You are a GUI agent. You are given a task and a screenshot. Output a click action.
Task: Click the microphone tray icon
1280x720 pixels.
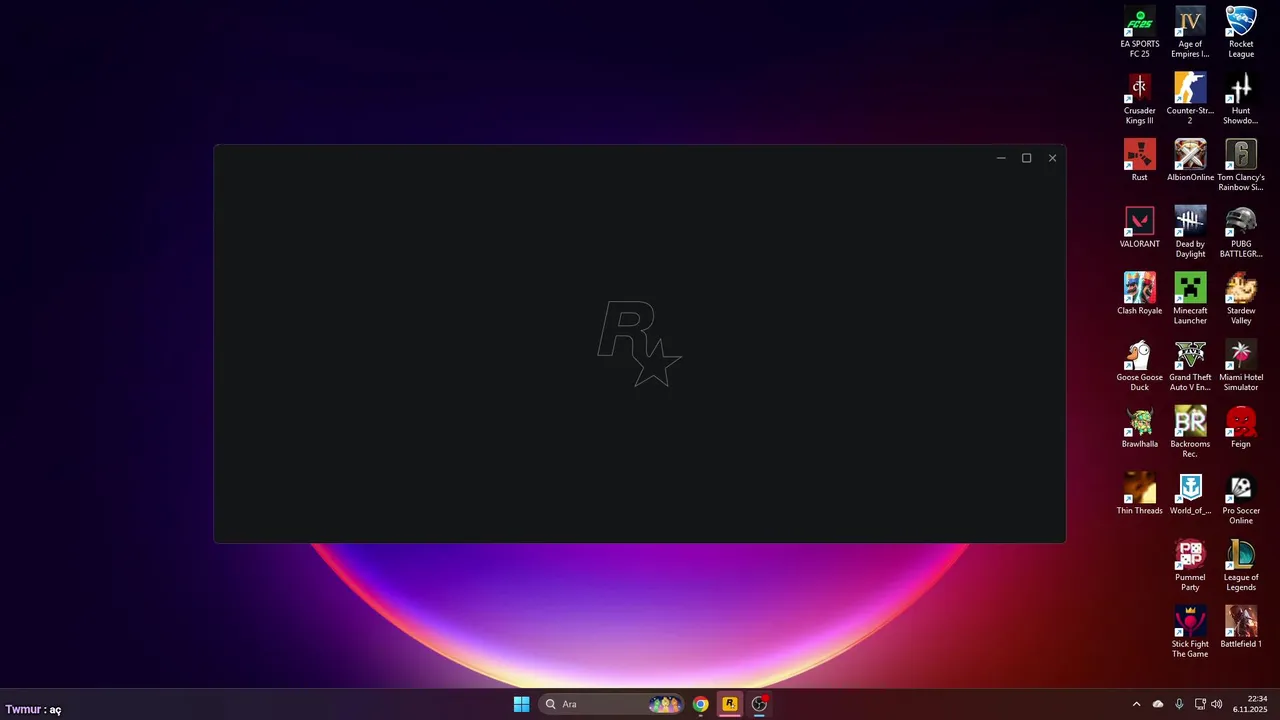click(1179, 704)
